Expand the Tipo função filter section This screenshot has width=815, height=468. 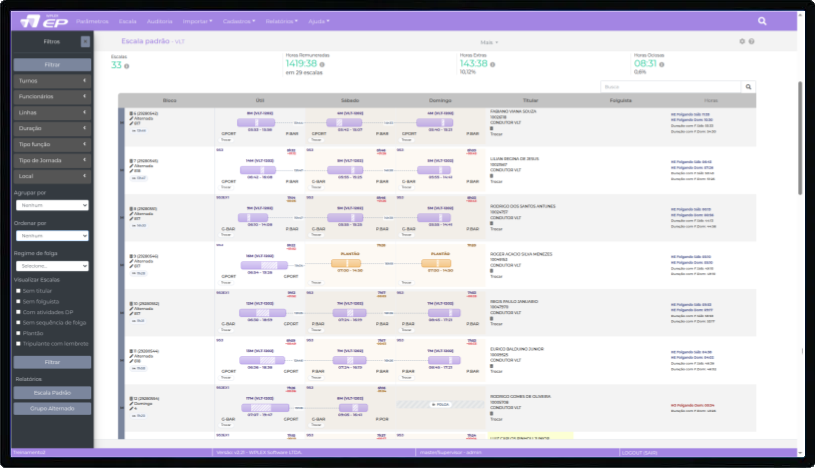pos(52,144)
